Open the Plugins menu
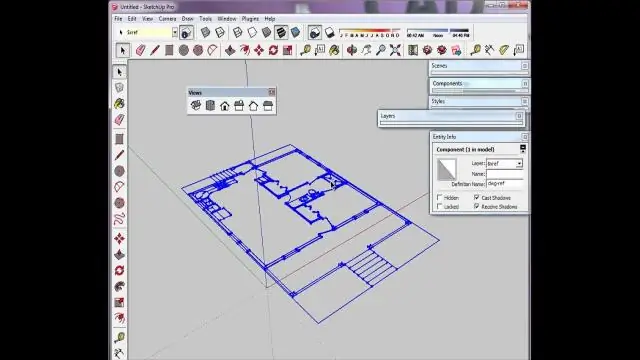 click(250, 19)
